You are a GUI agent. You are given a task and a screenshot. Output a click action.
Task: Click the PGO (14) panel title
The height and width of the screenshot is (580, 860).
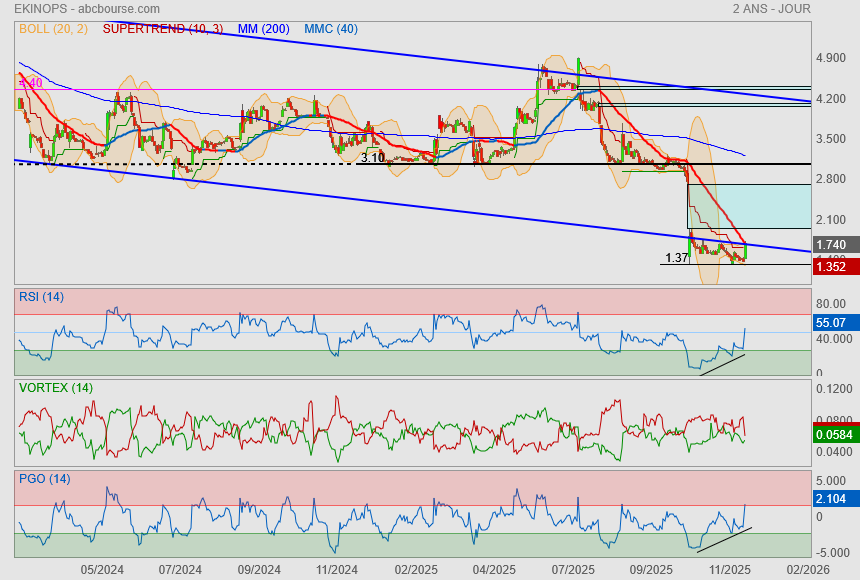point(44,478)
